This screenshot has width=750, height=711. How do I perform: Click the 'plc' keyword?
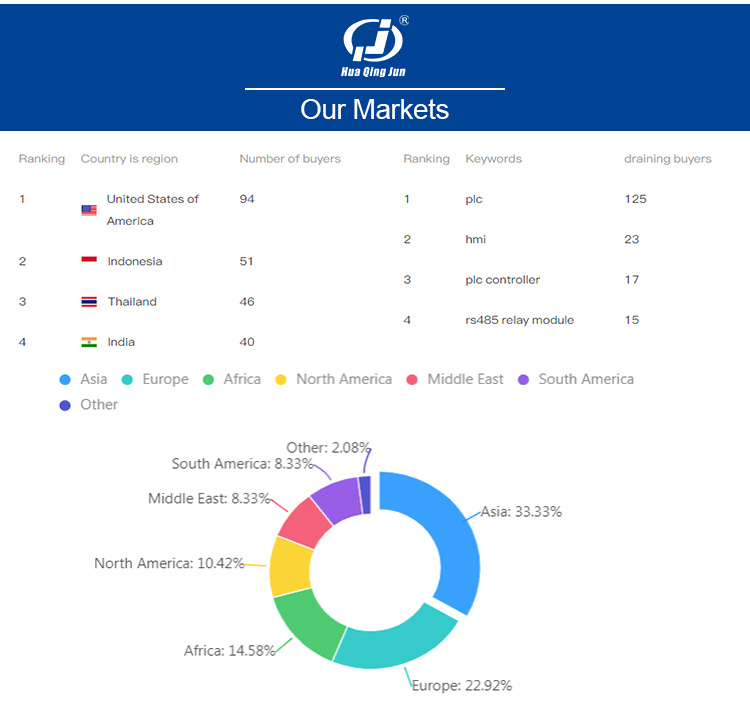pyautogui.click(x=474, y=199)
